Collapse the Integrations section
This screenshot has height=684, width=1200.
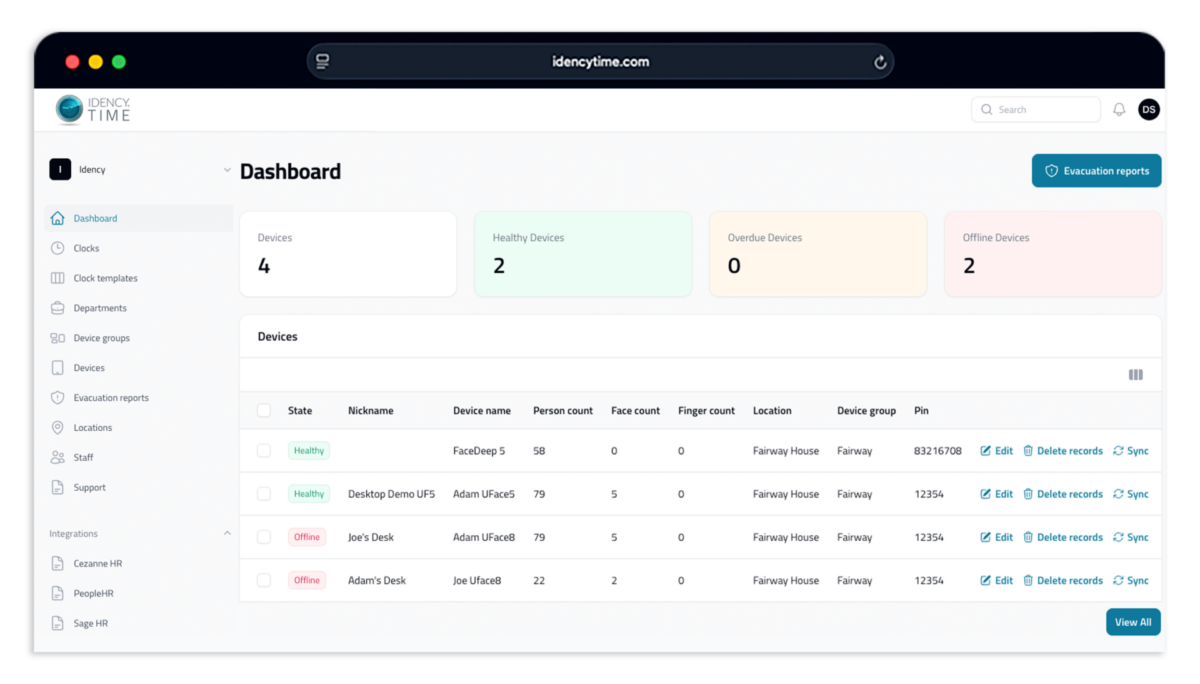pos(227,533)
